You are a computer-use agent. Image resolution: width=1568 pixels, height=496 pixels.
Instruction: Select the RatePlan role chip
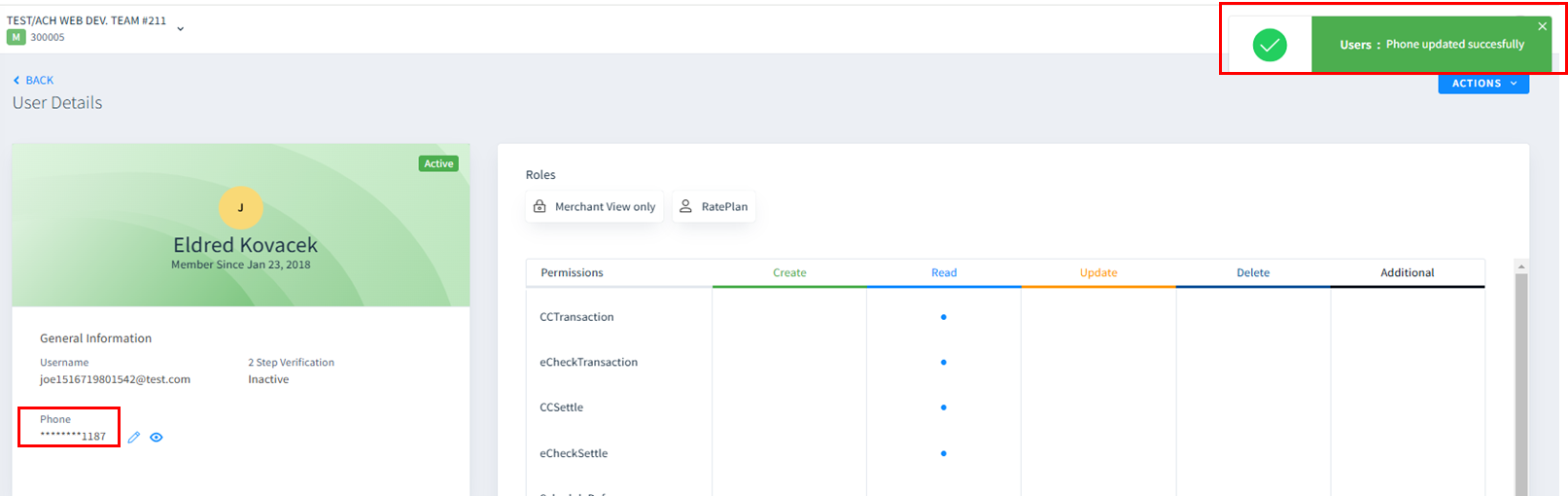click(x=714, y=207)
